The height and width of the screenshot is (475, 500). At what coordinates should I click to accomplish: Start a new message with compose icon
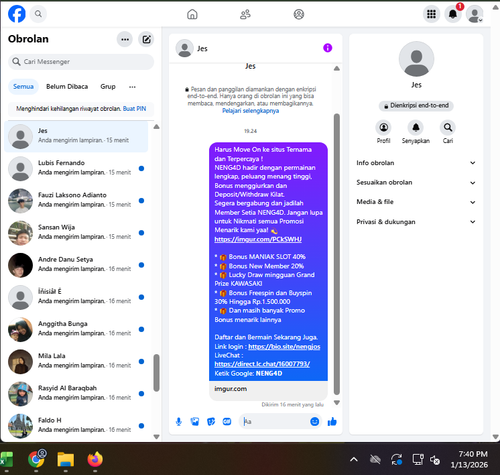click(146, 39)
